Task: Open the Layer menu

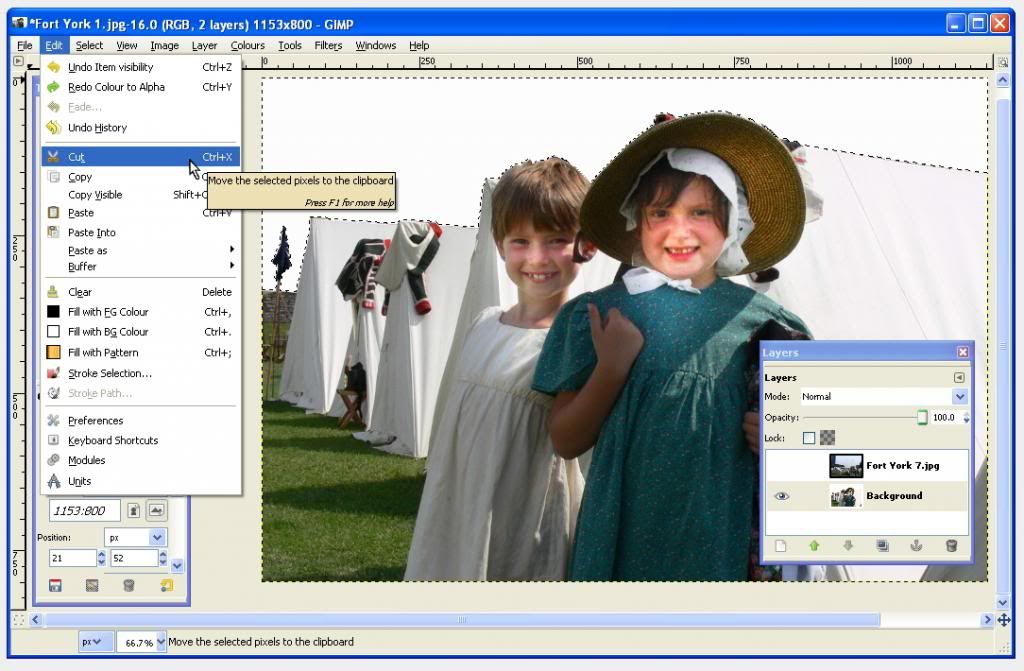Action: (204, 45)
